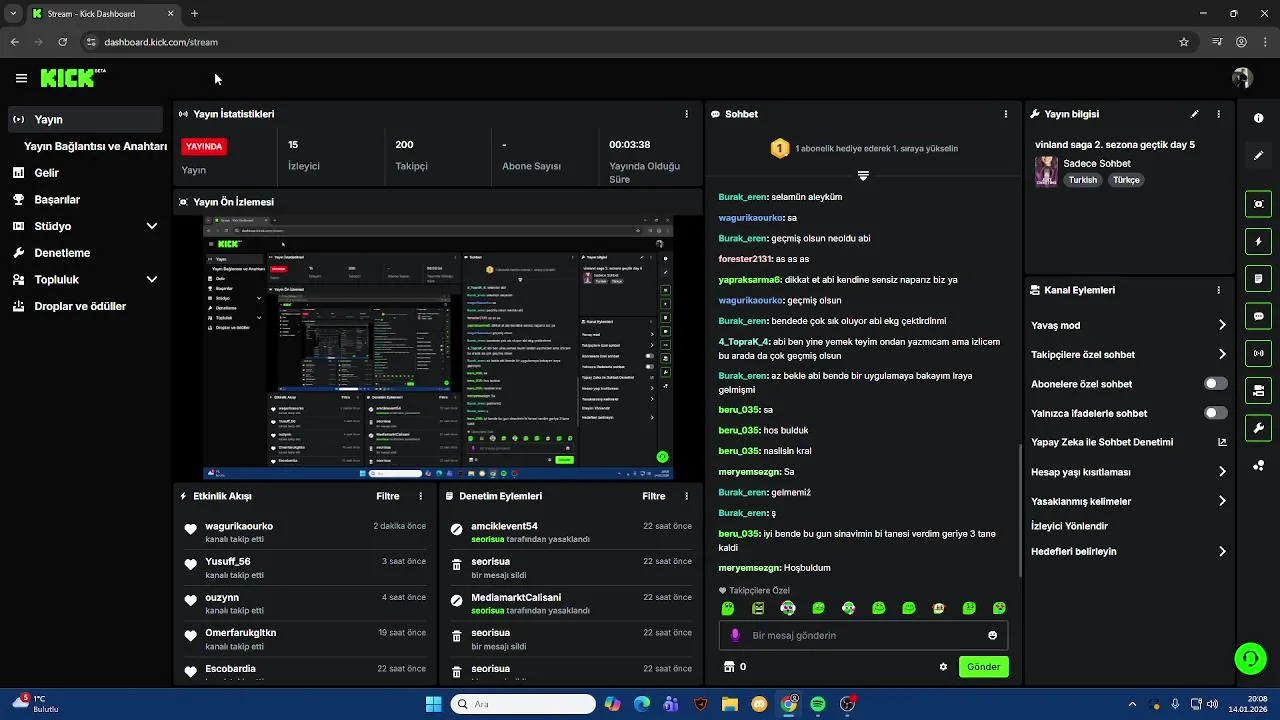Open Filtre in Etkinlik Akışı panel
The height and width of the screenshot is (720, 1280).
coord(388,496)
